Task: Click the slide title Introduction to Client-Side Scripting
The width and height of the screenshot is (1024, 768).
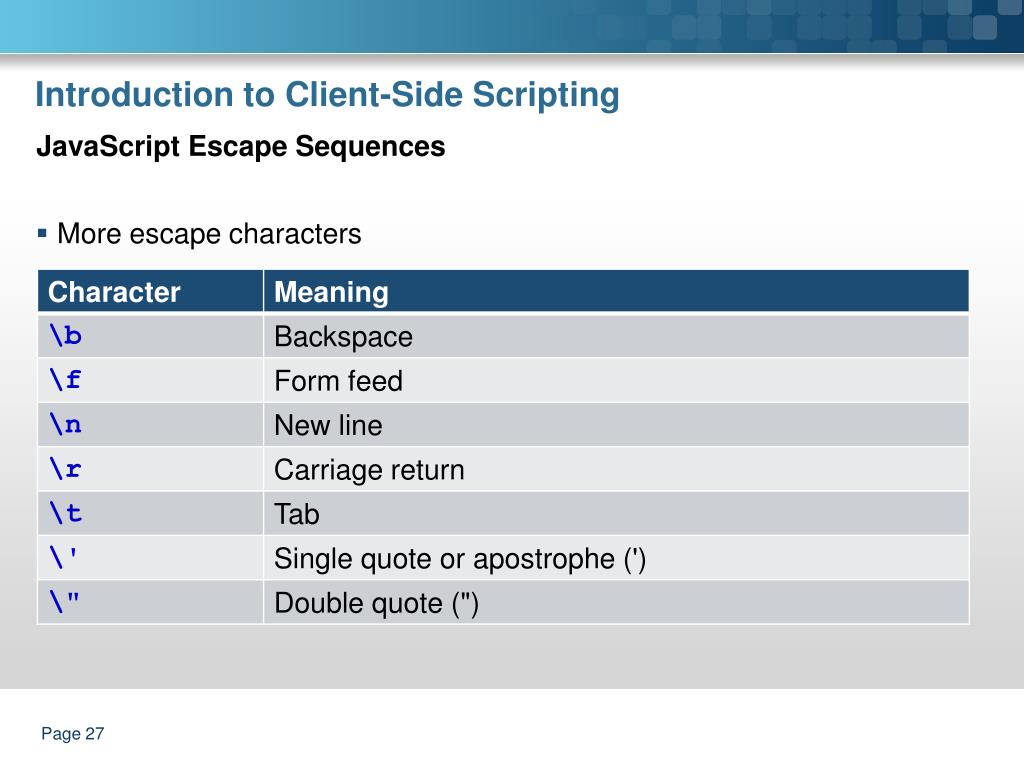Action: coord(327,95)
